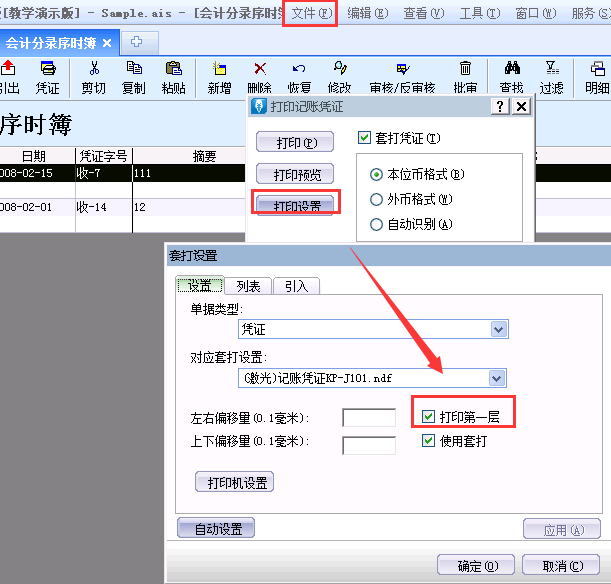Viewport: 611px width, 584px height.
Task: Click the 复制 (Copy) toolbar icon
Action: (133, 69)
